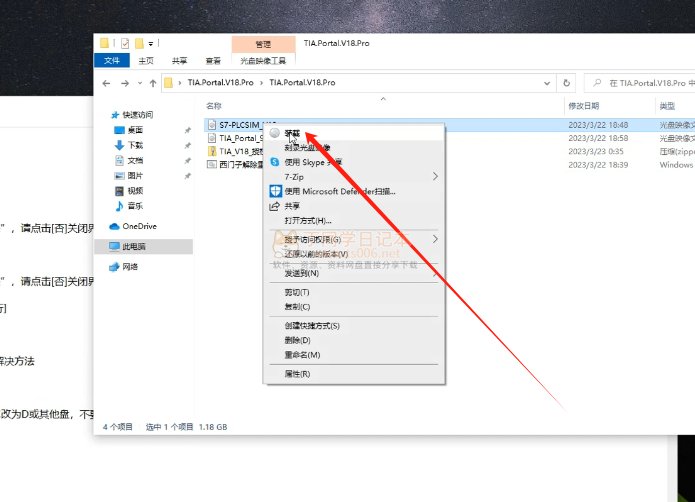Switch to the 主页 ribbon tab
The height and width of the screenshot is (502, 695).
coord(146,61)
